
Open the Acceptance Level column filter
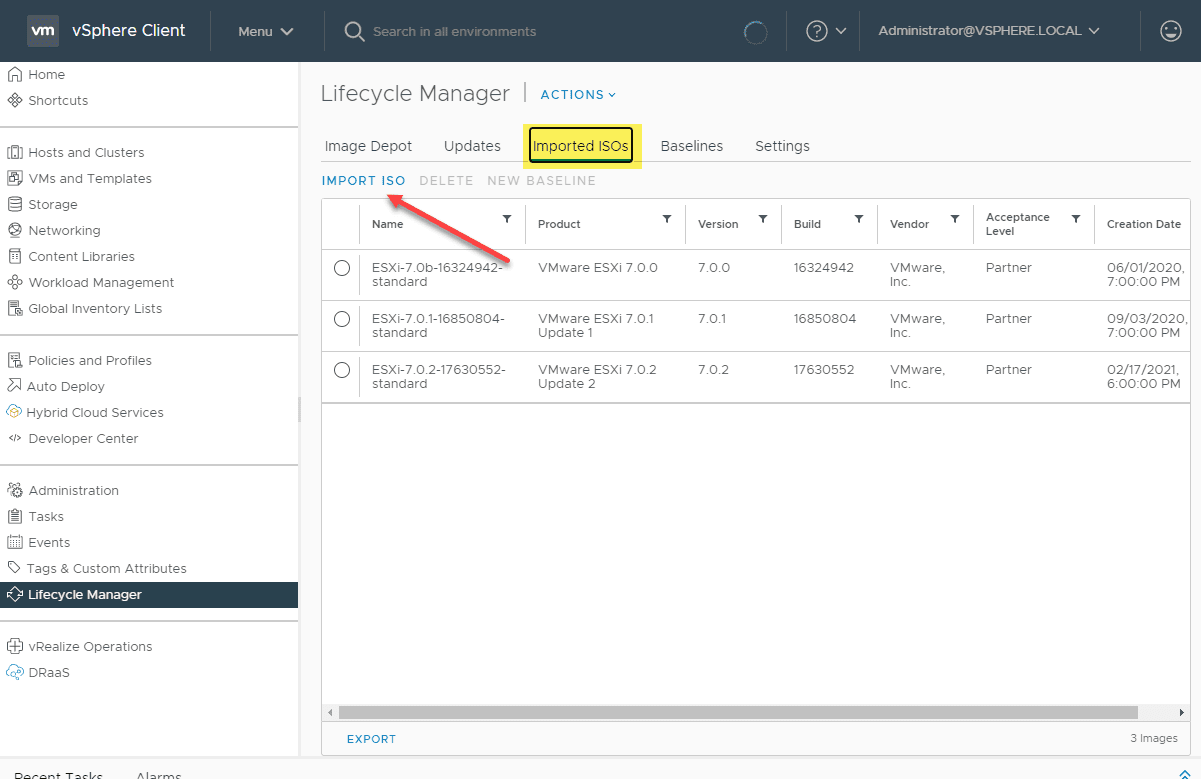pyautogui.click(x=1076, y=219)
